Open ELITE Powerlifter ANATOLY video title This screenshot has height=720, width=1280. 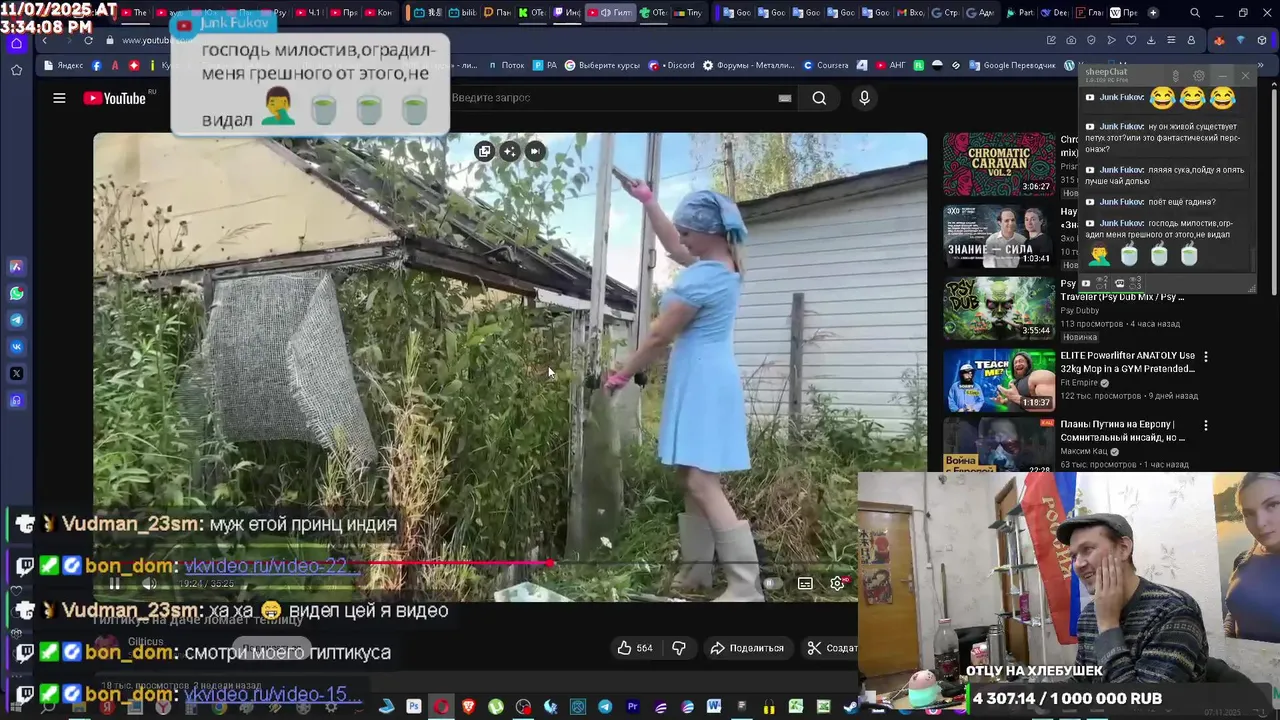pos(1127,362)
